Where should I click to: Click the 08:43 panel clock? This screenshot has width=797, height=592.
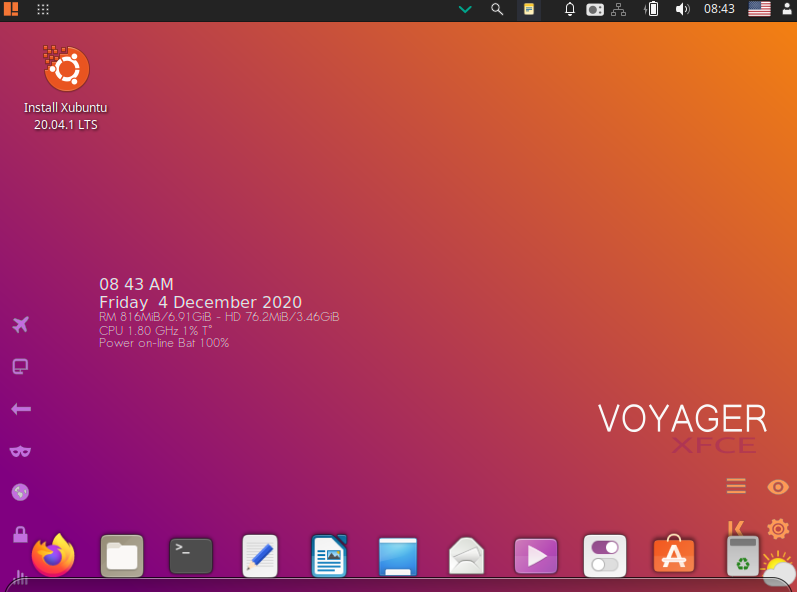(x=719, y=9)
